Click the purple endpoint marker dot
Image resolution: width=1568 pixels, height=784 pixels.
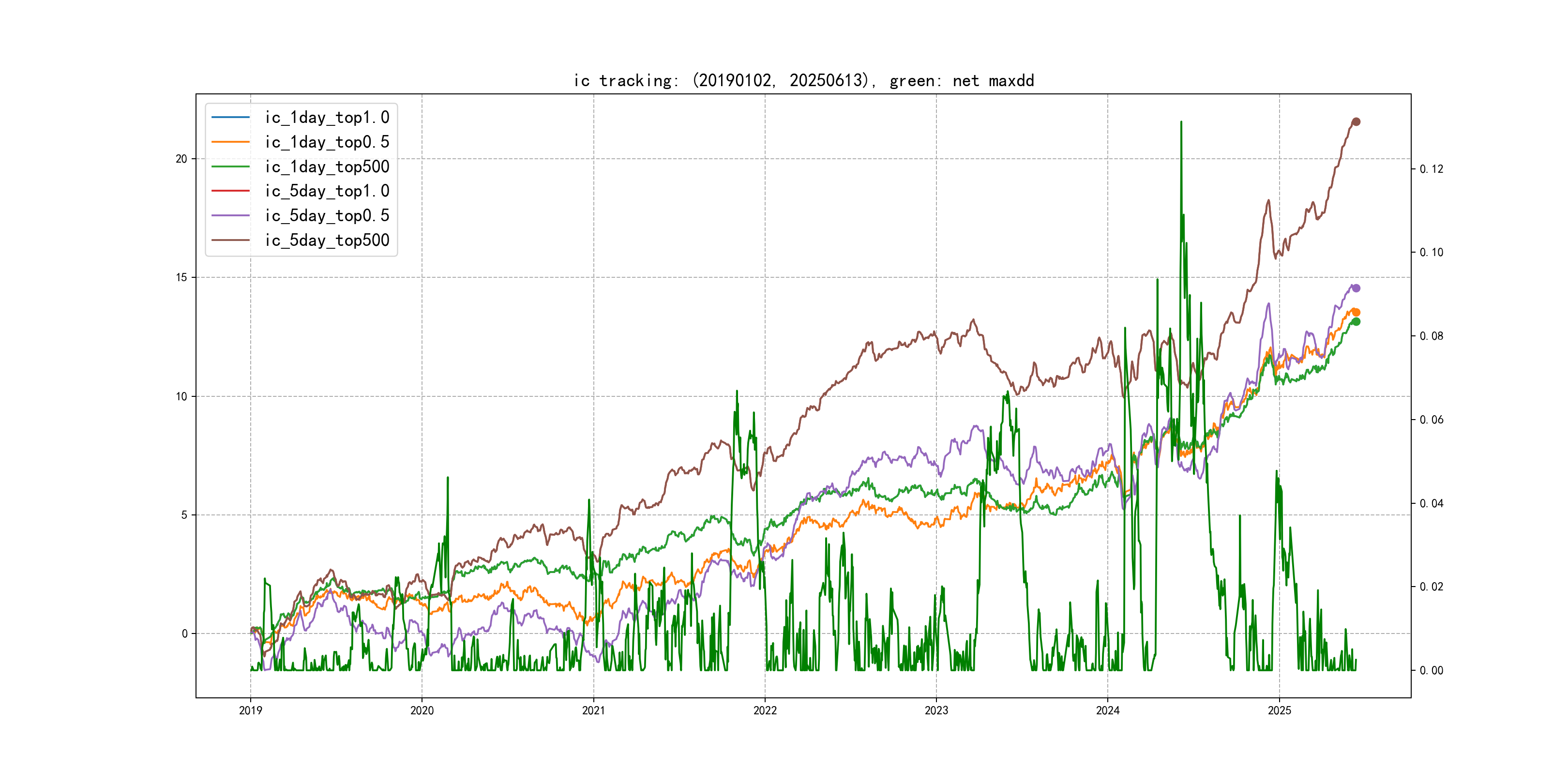click(1356, 288)
